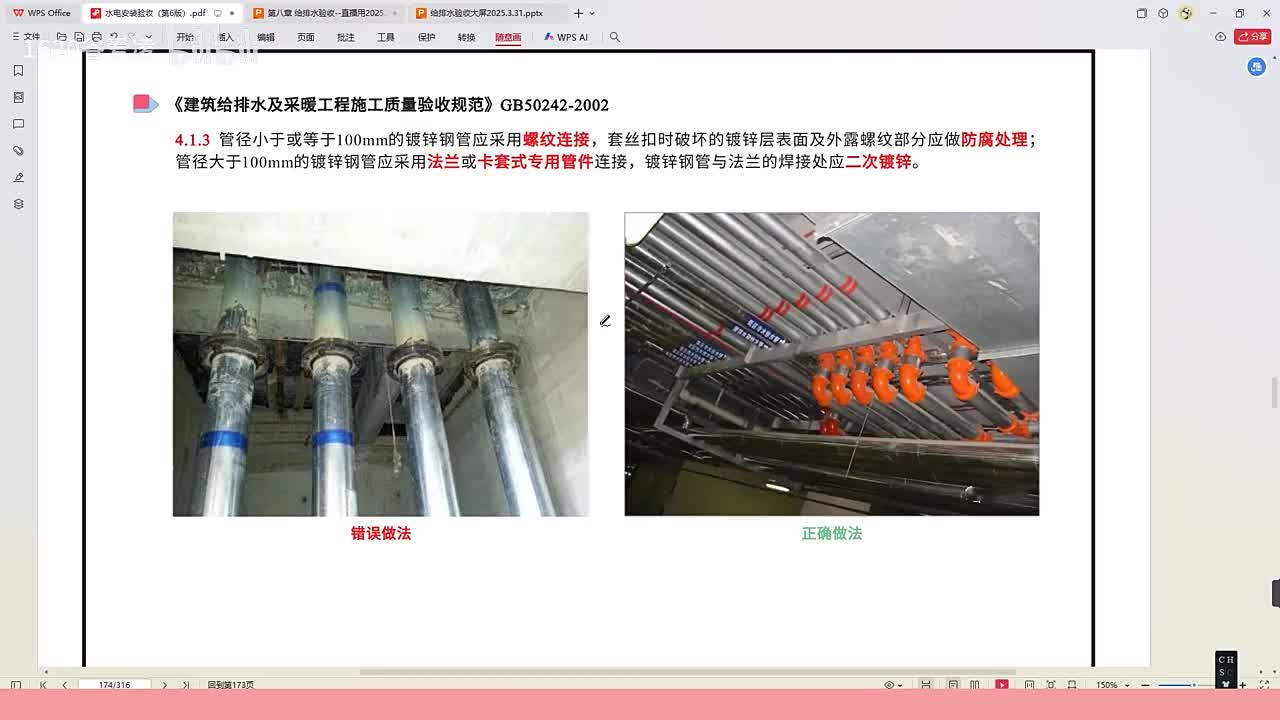Go to the first page

[43, 685]
